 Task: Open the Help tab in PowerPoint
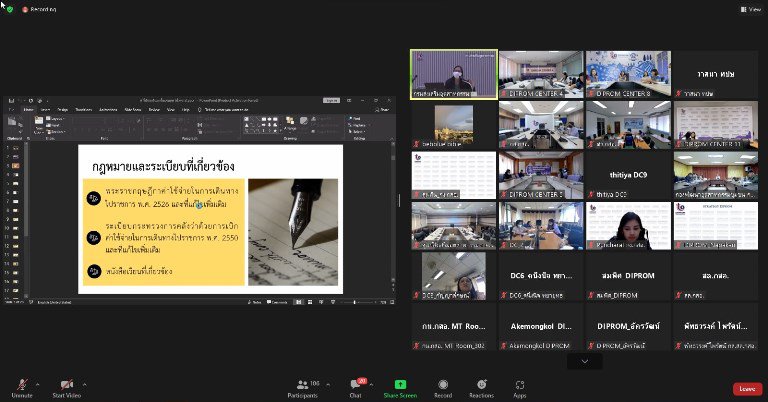pos(185,109)
